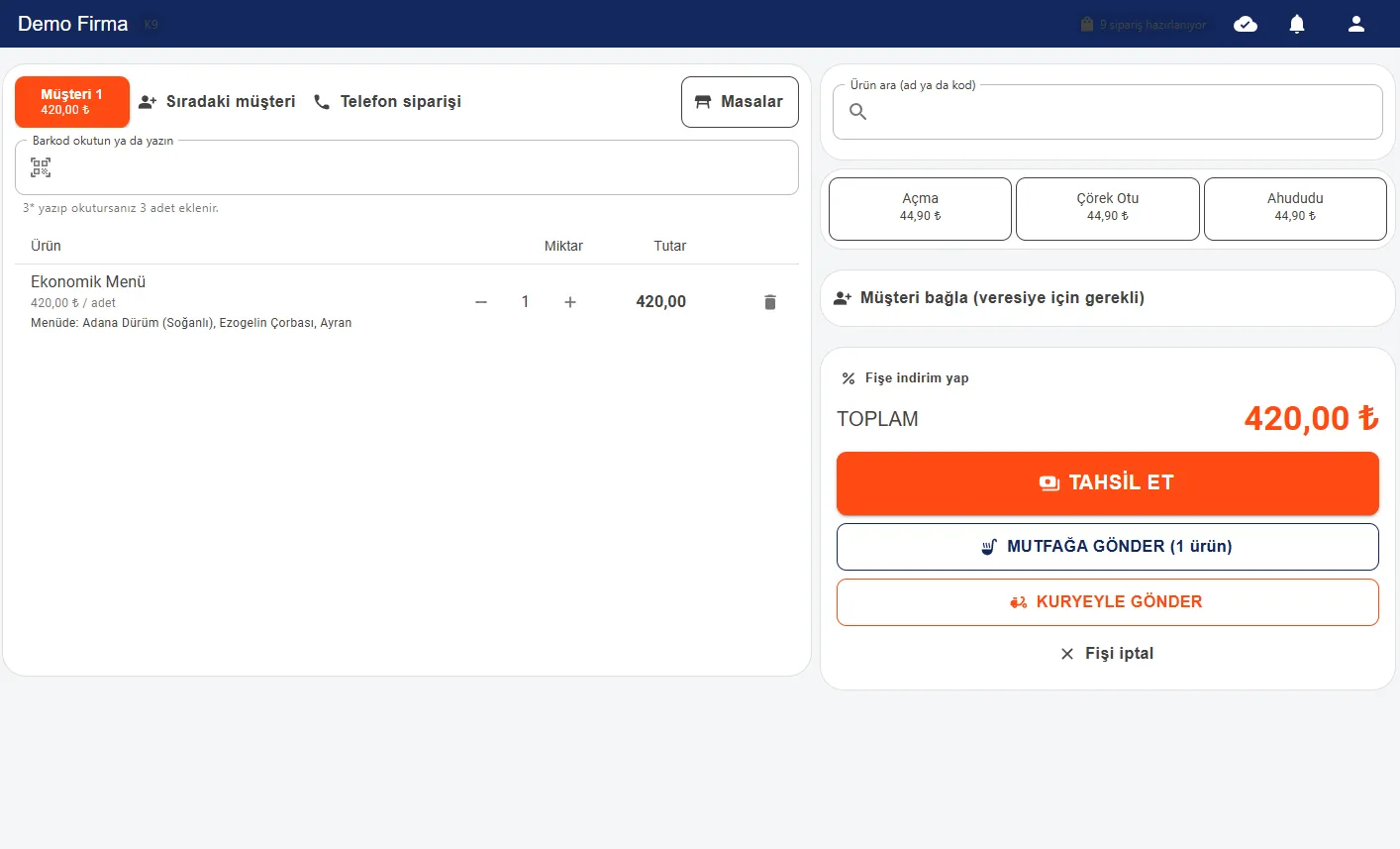Screen dimensions: 1400x849
Task: Click the product search magnifier icon
Action: (858, 112)
